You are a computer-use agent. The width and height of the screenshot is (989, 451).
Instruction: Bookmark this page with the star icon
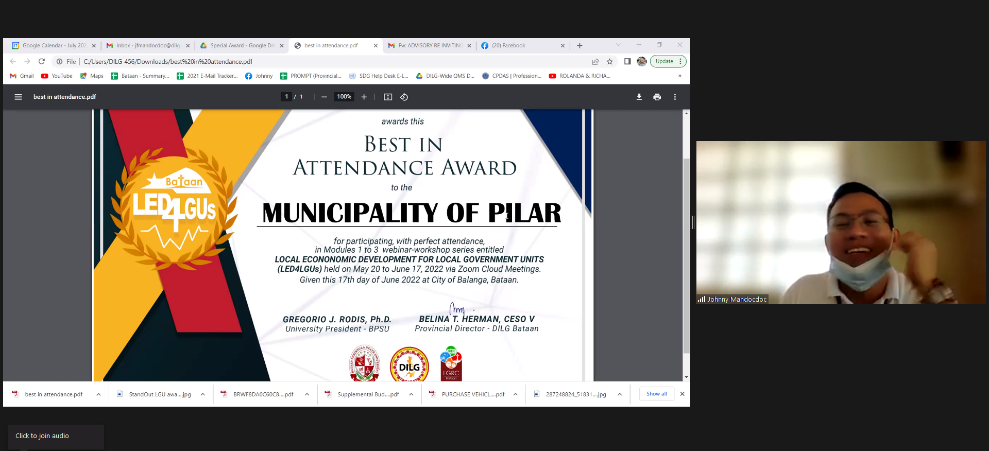pos(610,61)
